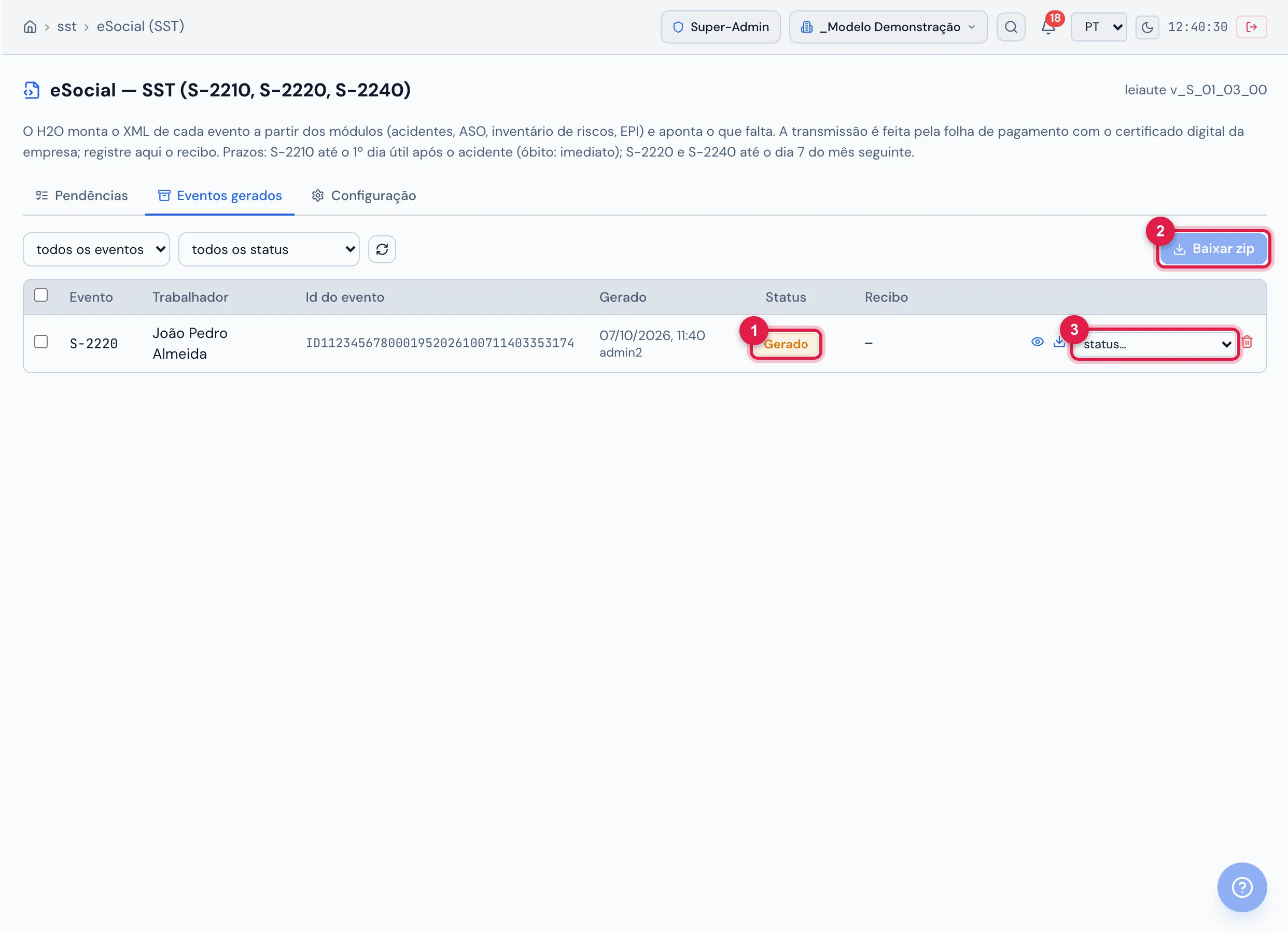Open the 'todos os eventos' filter
Viewport: 1288px width, 933px height.
coord(96,249)
